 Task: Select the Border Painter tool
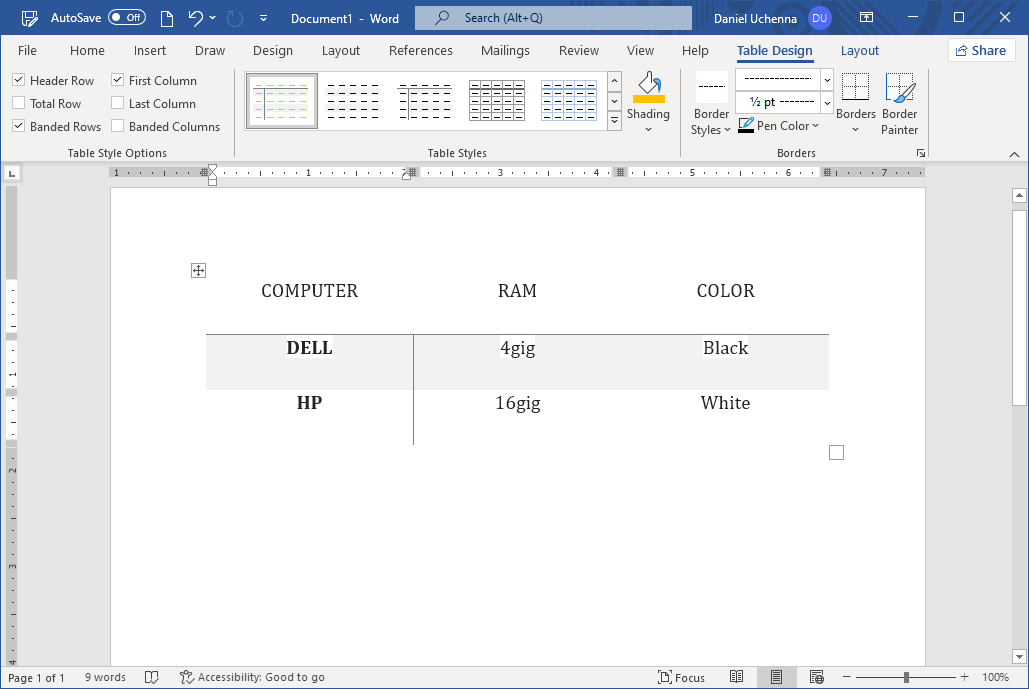[899, 104]
